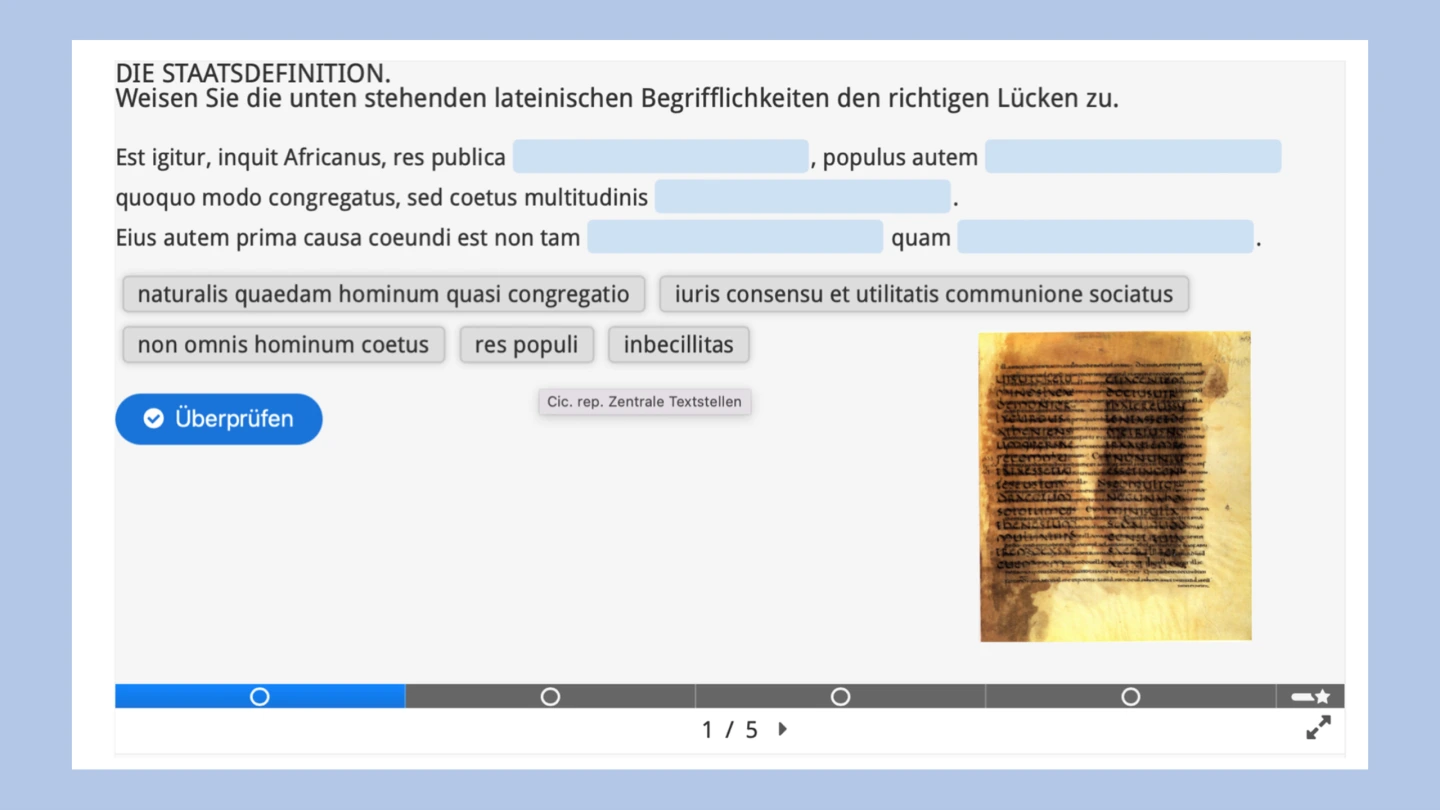Click the ancient manuscript image

point(1115,486)
